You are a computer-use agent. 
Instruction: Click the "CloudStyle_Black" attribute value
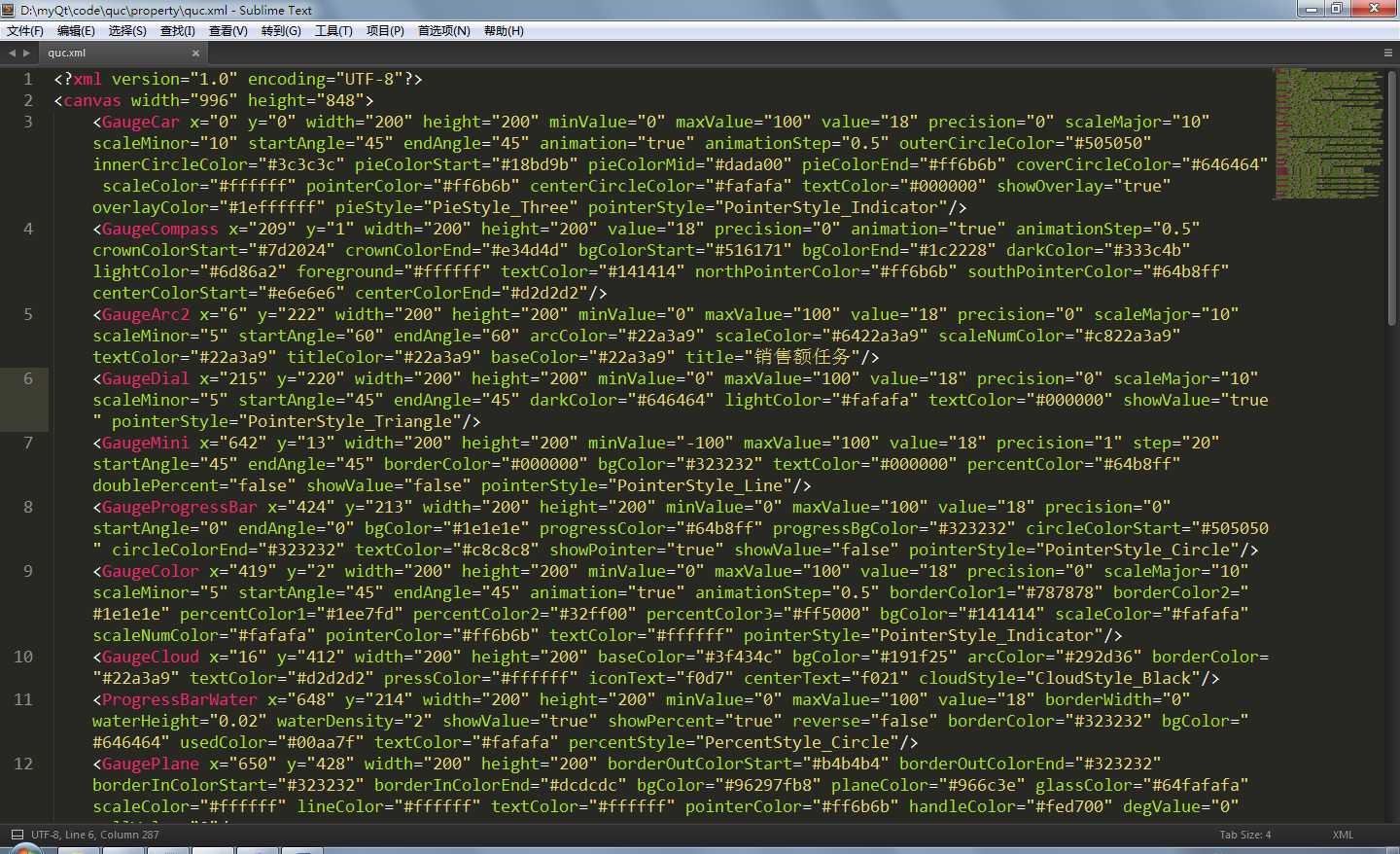(x=1113, y=678)
